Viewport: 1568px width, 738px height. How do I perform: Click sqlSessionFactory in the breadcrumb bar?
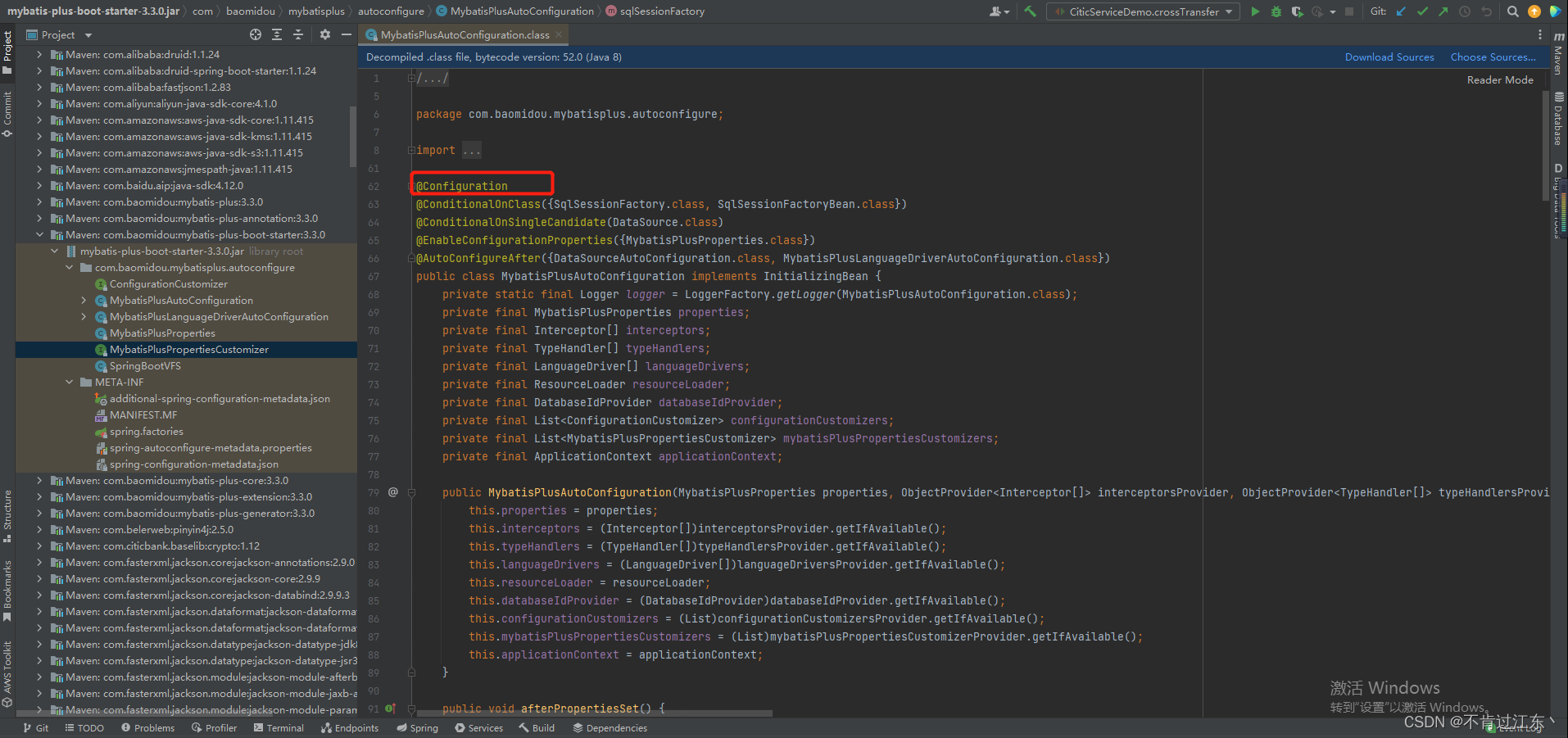pyautogui.click(x=662, y=11)
